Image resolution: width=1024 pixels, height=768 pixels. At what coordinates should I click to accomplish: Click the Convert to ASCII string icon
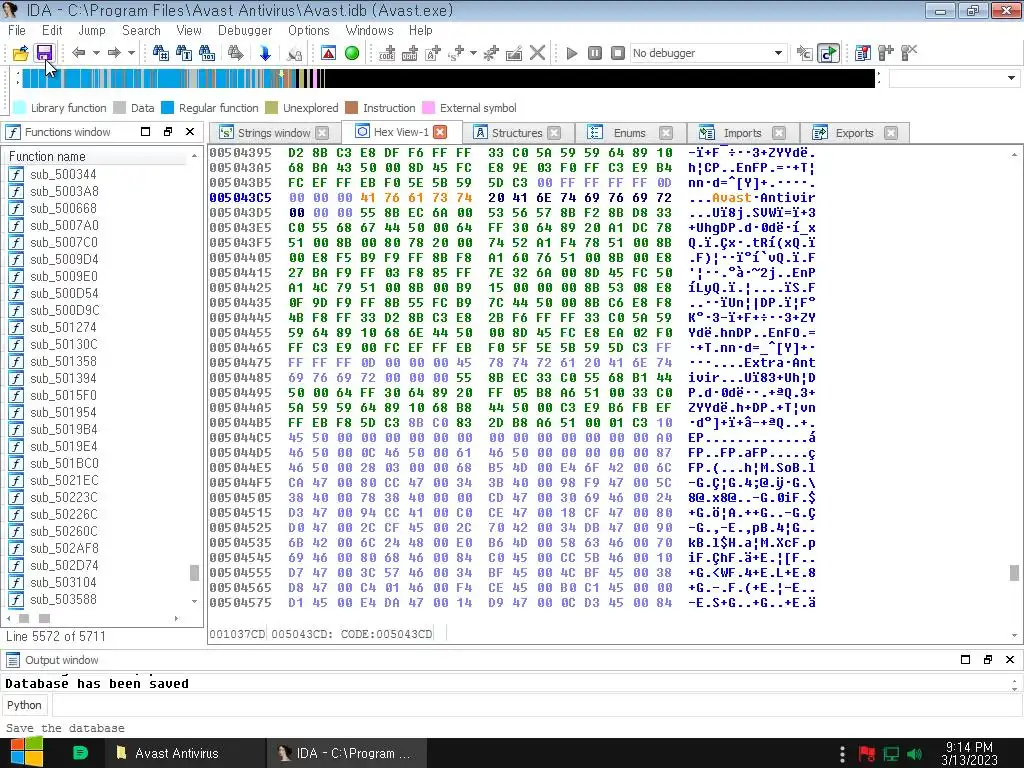tap(433, 53)
